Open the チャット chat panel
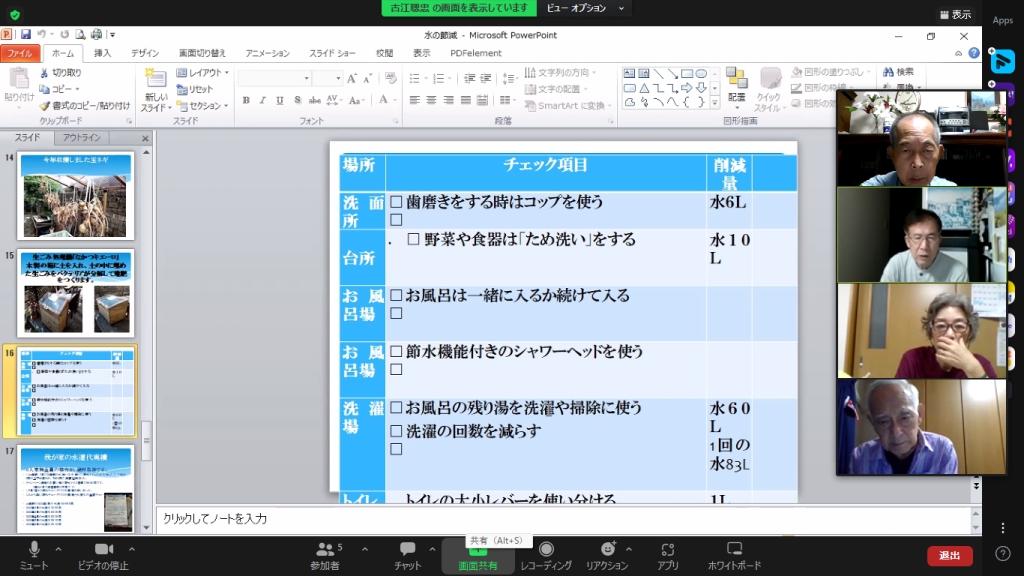The width and height of the screenshot is (1024, 576). point(408,556)
